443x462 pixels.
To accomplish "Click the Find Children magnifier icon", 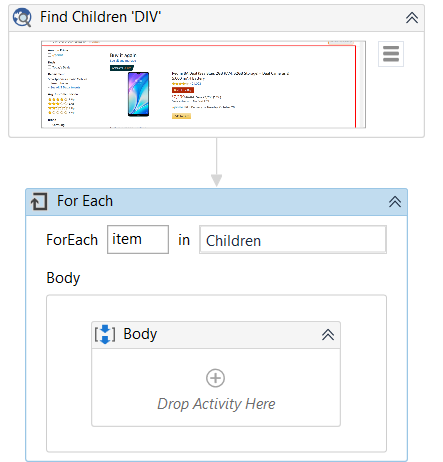I will pos(22,17).
